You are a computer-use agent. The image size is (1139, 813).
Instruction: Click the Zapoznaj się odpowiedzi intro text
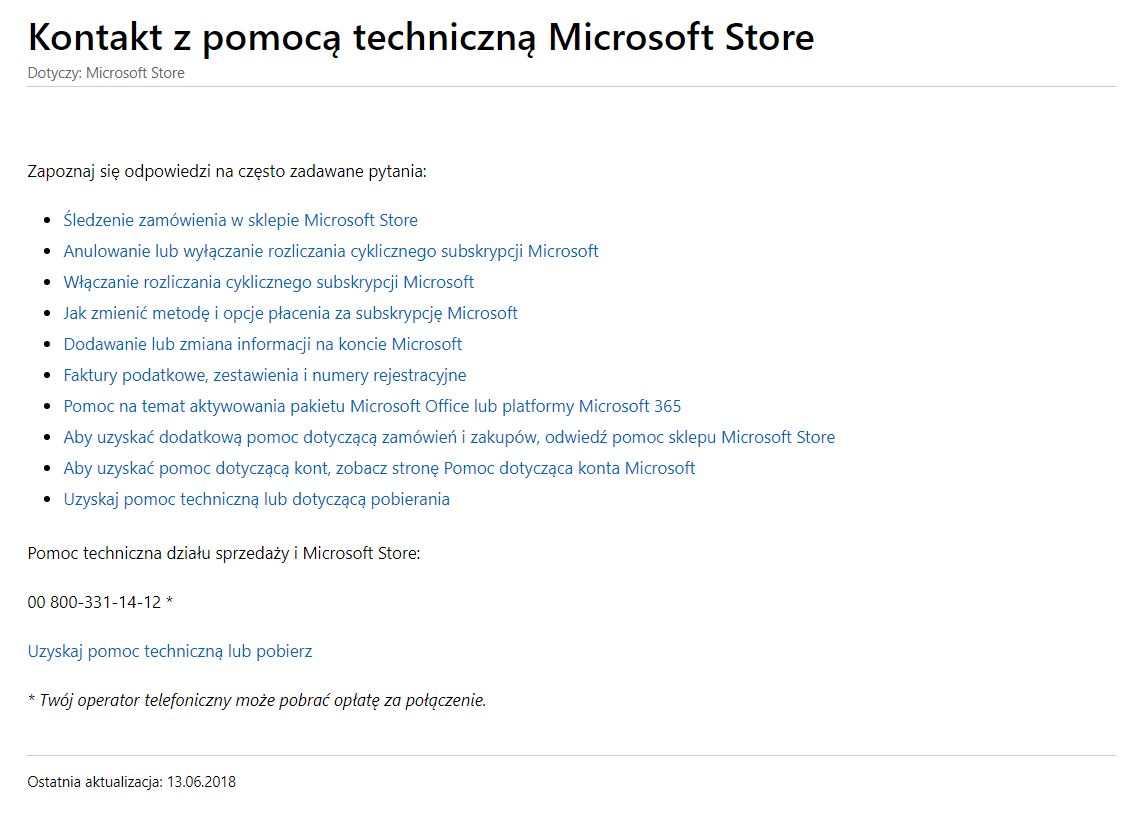click(x=227, y=171)
